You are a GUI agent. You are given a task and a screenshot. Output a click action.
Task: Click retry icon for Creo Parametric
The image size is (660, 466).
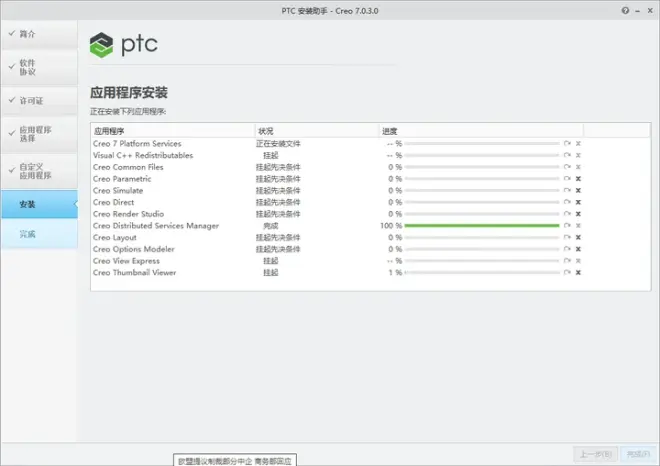tap(567, 178)
